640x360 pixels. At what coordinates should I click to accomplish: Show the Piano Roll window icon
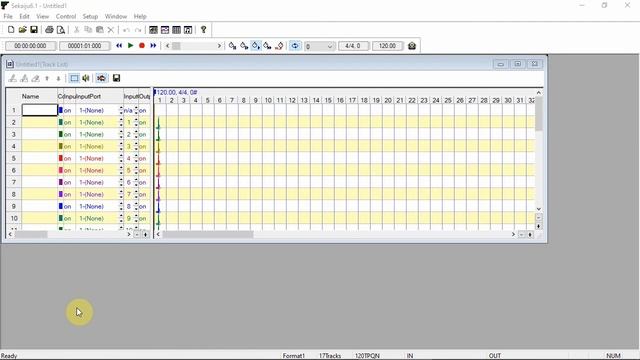(x=165, y=30)
